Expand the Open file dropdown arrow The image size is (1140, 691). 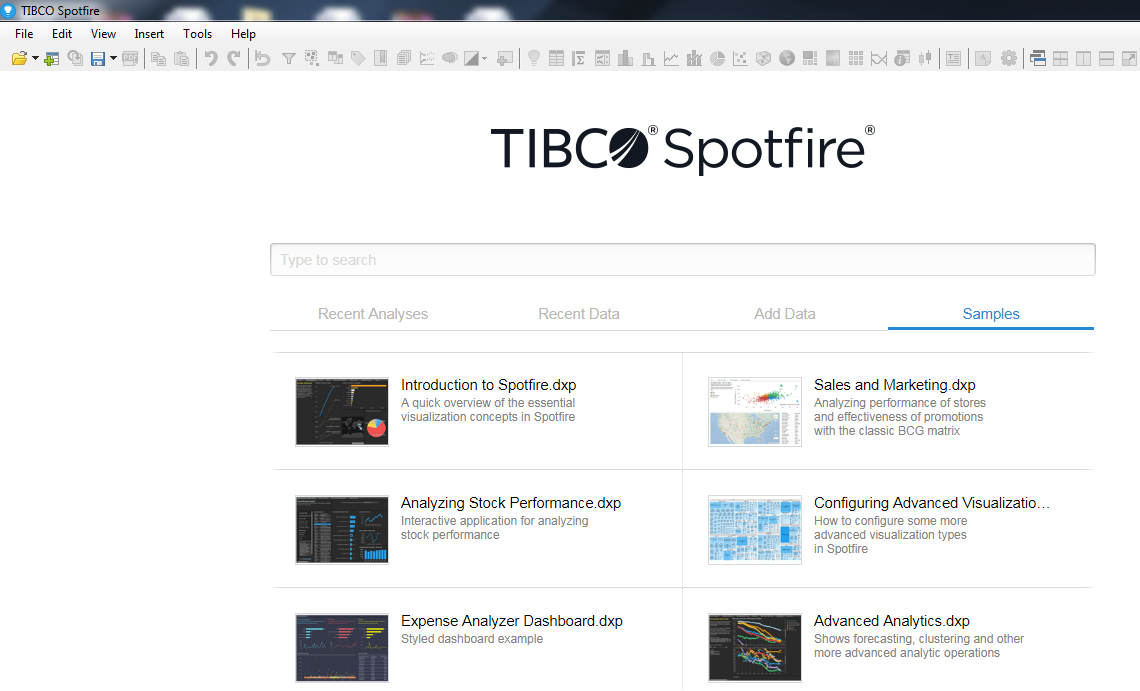coord(36,59)
